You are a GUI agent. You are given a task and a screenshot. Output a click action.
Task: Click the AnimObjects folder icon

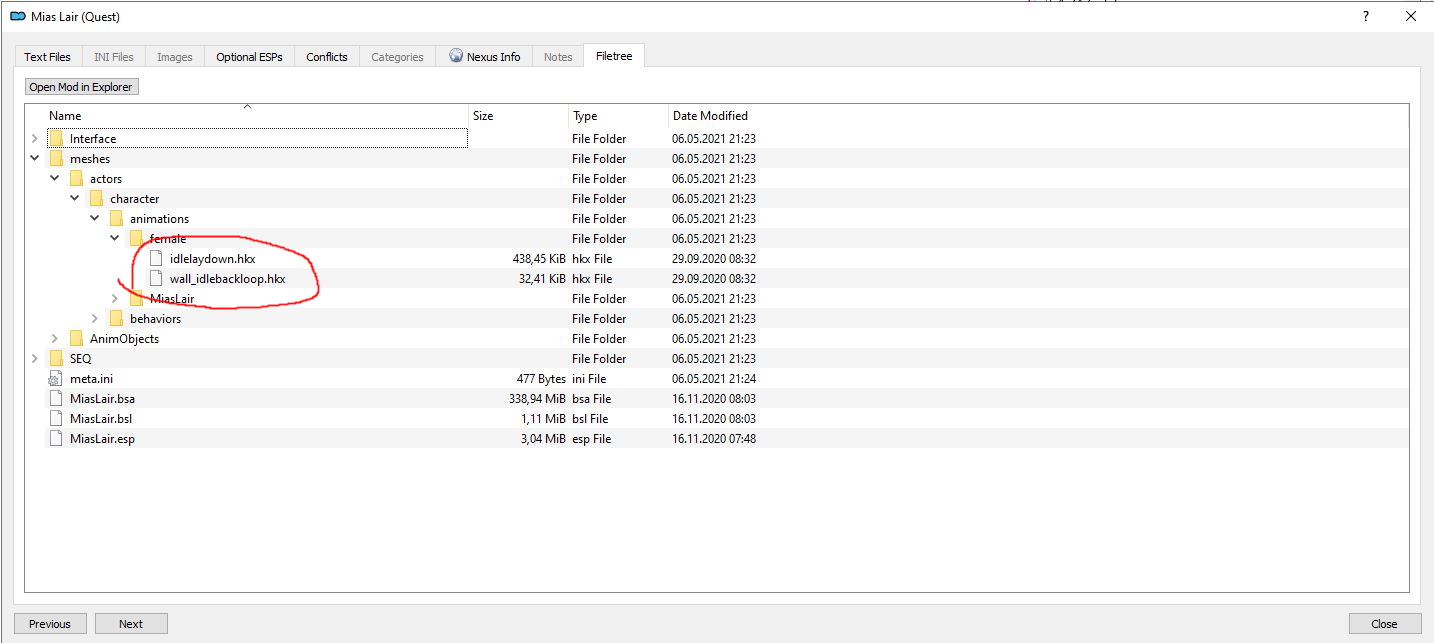pos(76,339)
